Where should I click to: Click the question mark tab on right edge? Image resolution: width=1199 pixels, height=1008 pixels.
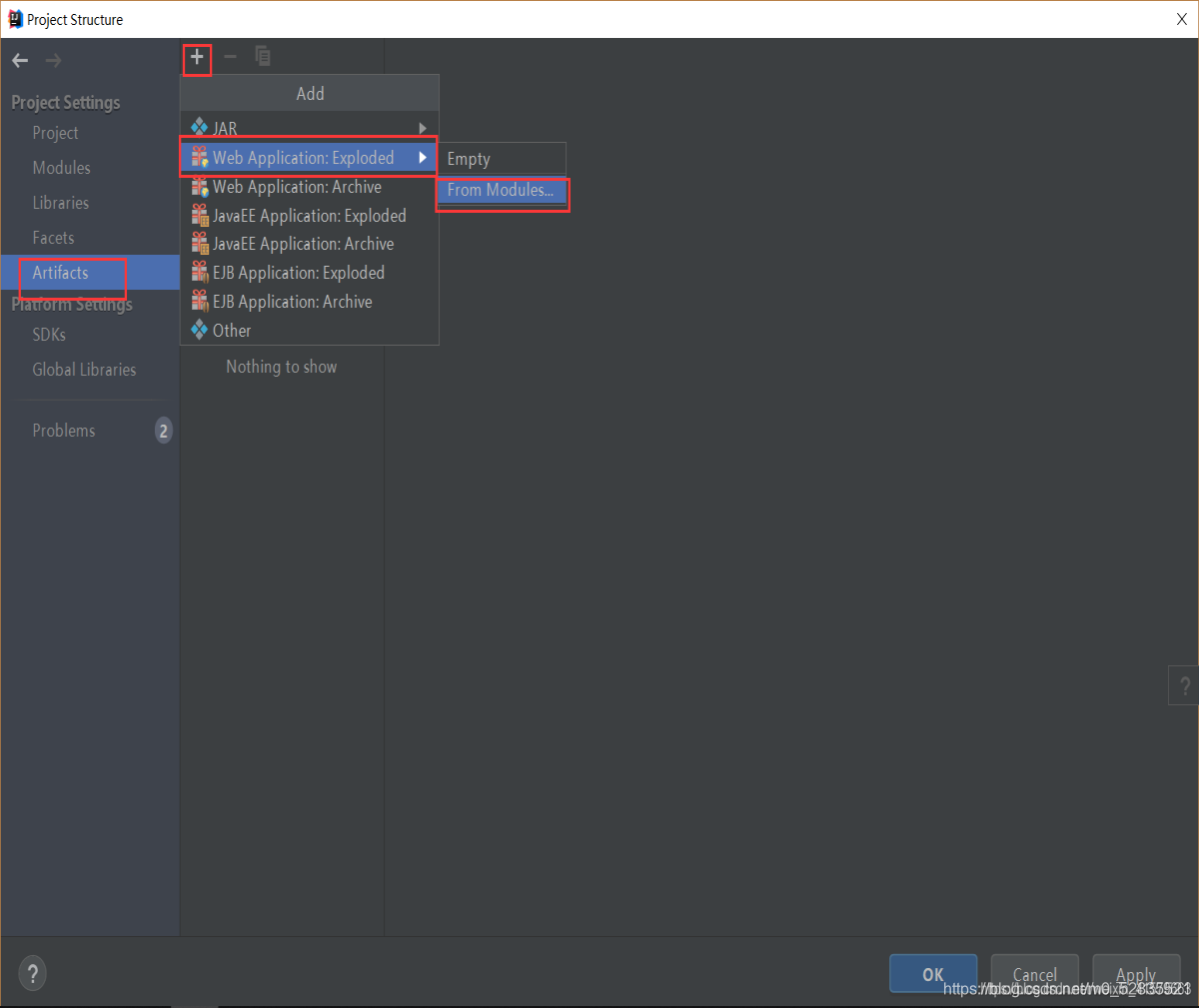pos(1184,685)
